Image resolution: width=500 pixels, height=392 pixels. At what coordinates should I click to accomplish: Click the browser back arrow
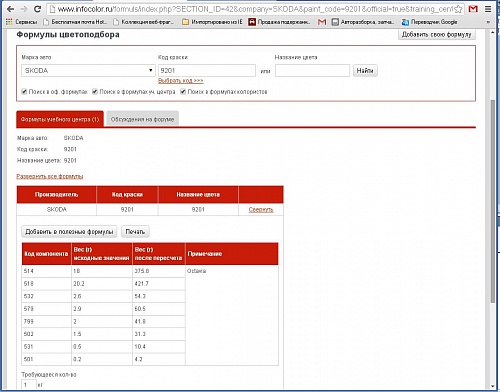pos(10,9)
